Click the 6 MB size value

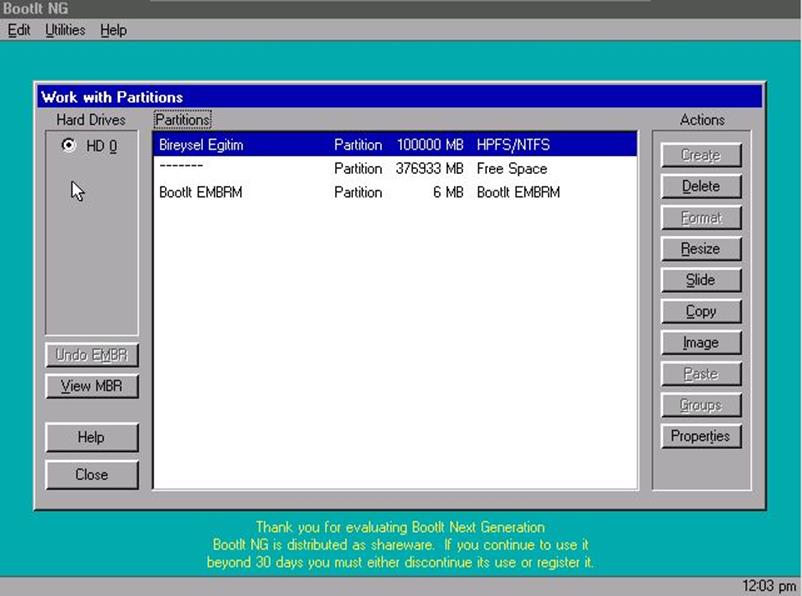click(x=448, y=192)
